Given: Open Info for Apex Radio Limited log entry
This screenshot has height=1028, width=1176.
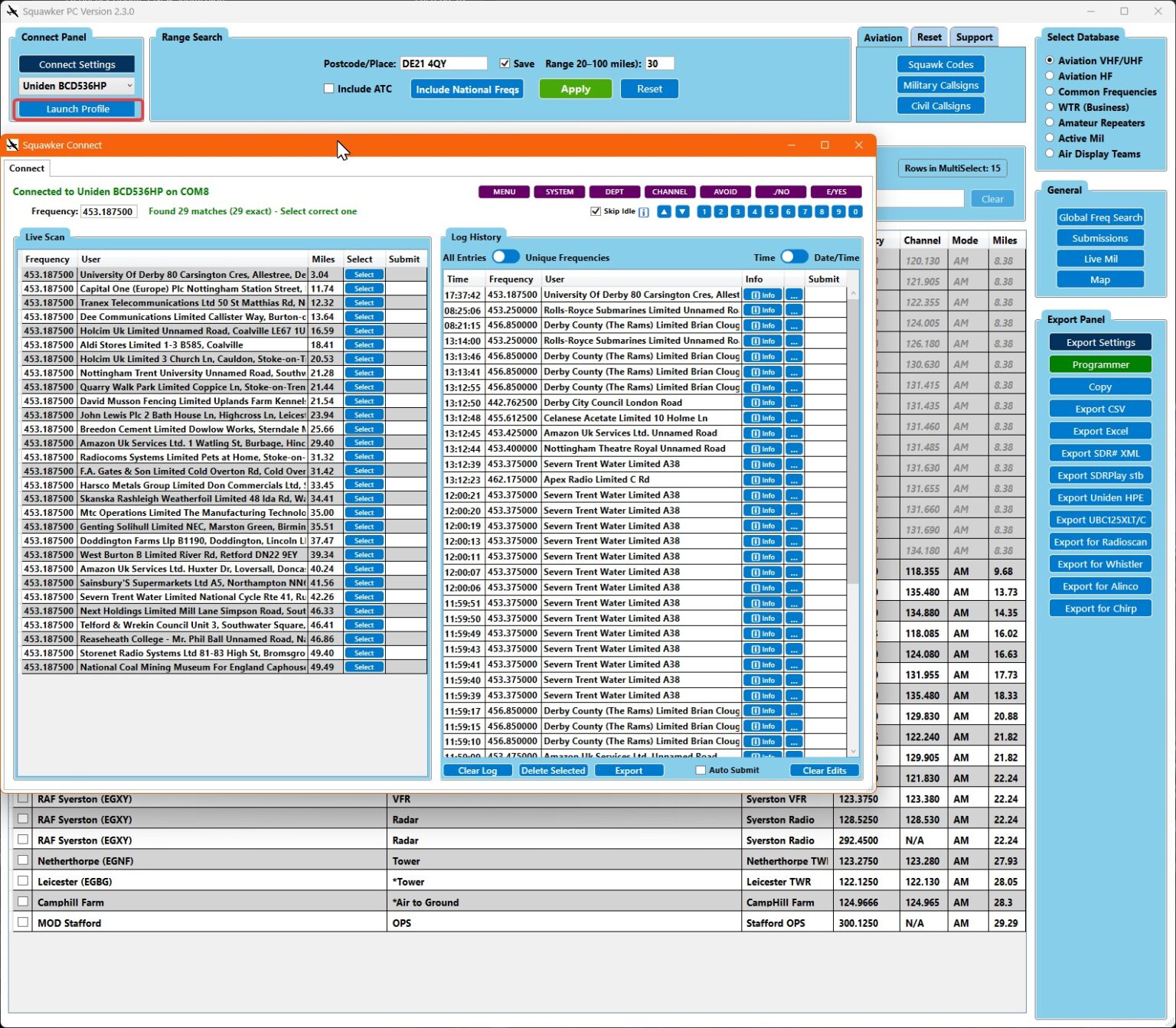Looking at the screenshot, I should click(x=763, y=480).
